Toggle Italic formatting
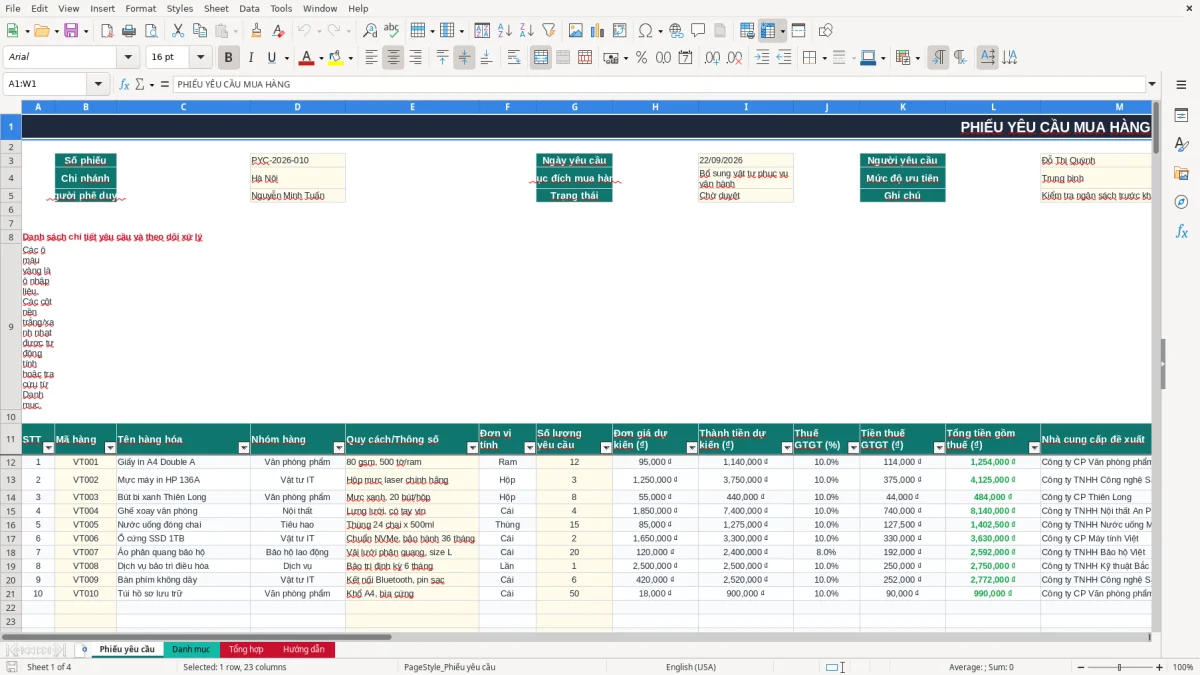 250,58
